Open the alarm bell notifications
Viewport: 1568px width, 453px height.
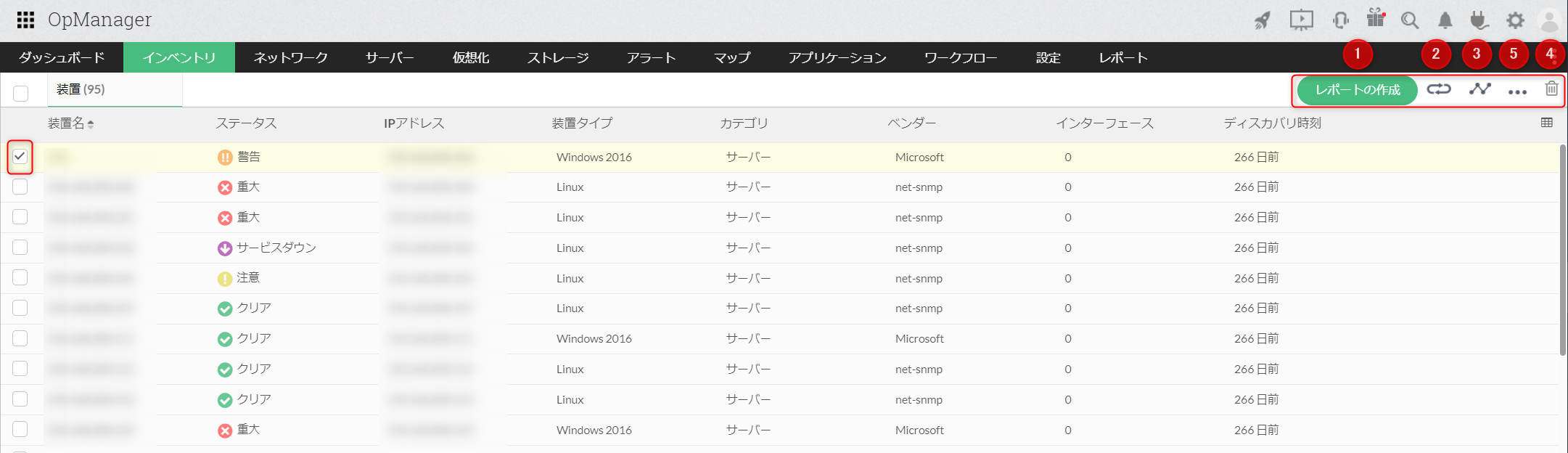pos(1445,20)
